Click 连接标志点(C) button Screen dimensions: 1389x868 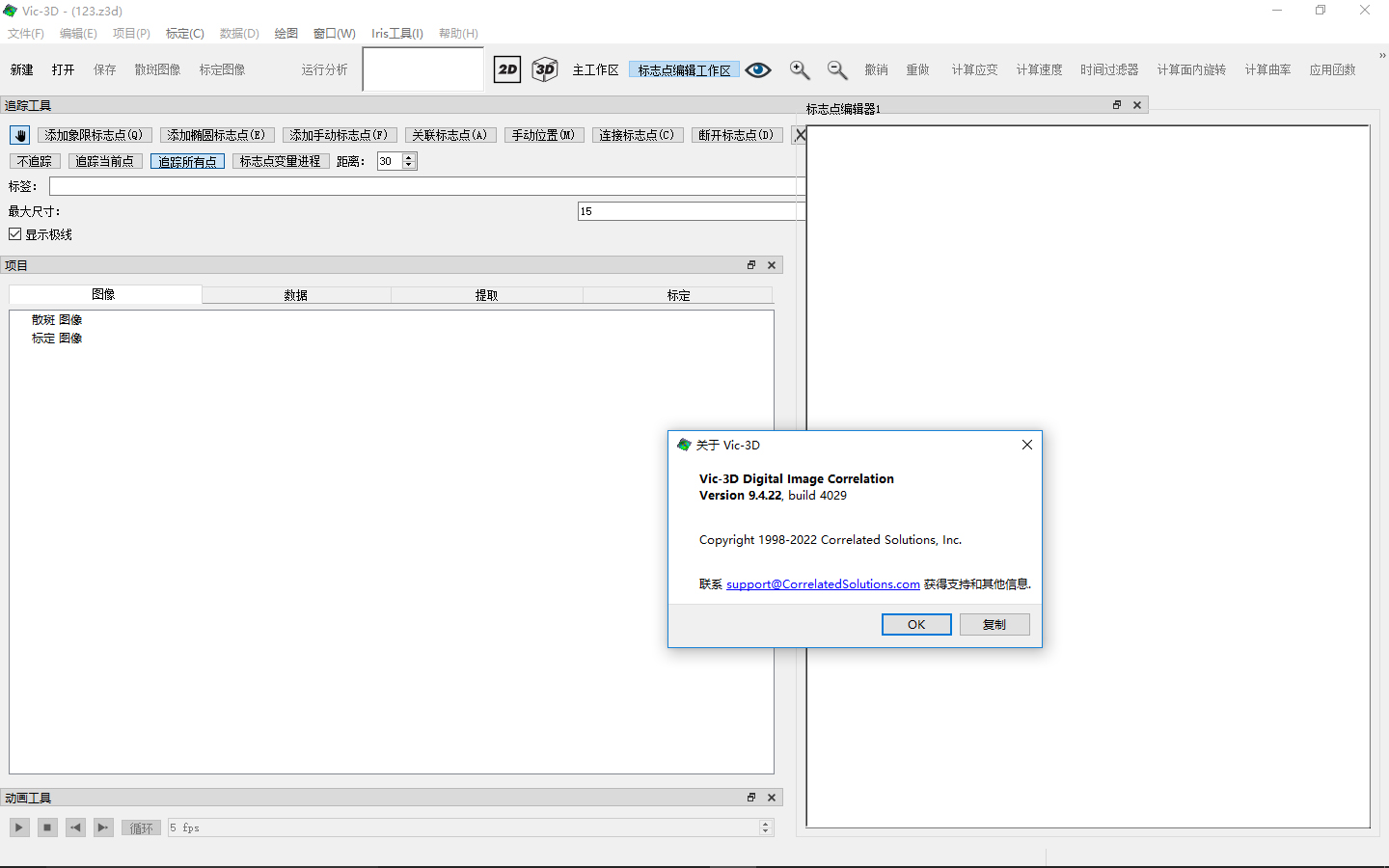(638, 135)
